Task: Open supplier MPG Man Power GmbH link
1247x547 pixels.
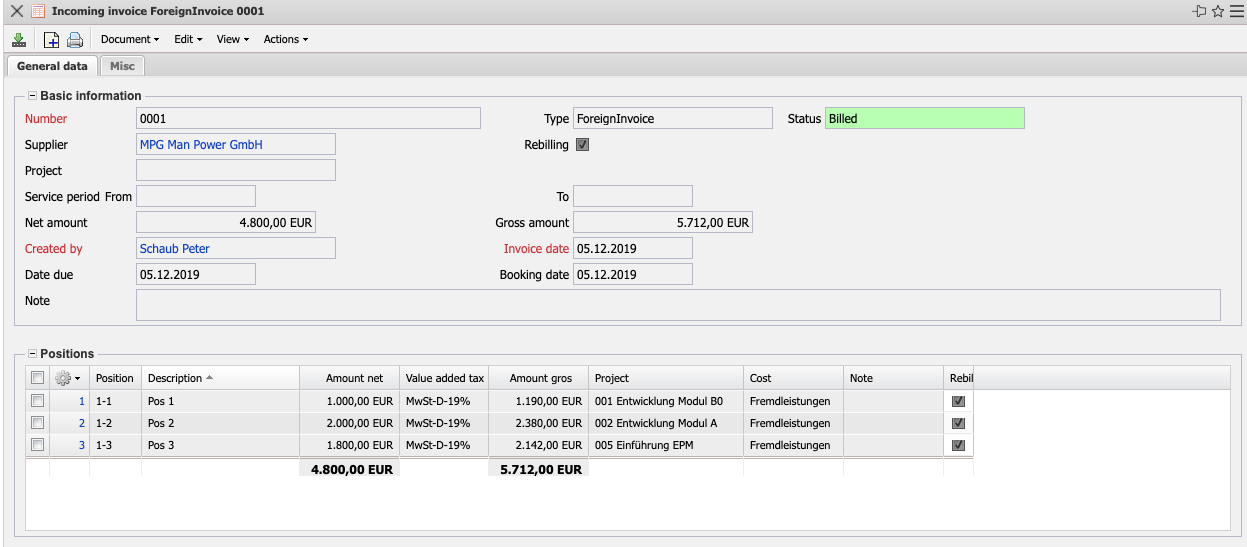Action: point(201,145)
